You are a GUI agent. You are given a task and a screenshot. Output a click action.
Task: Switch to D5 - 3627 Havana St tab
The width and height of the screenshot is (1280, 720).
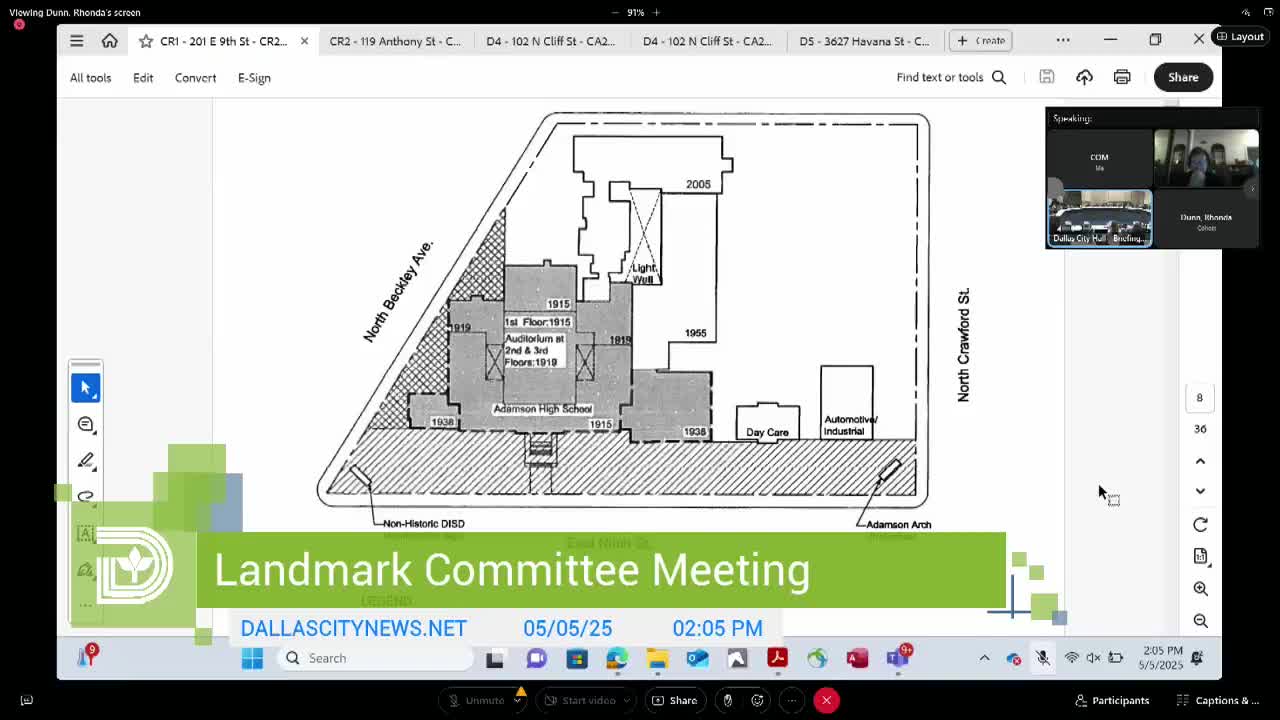[x=864, y=41]
